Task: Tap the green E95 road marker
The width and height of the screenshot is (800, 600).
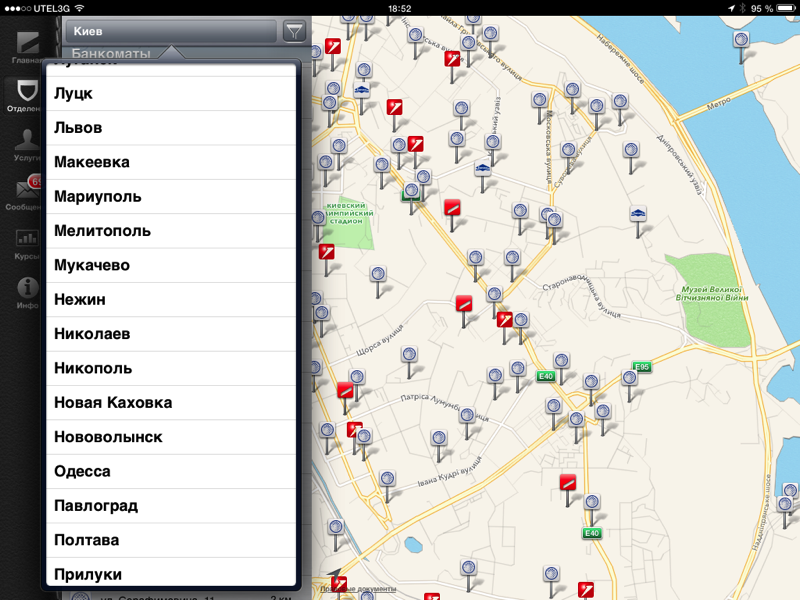Action: click(x=641, y=367)
